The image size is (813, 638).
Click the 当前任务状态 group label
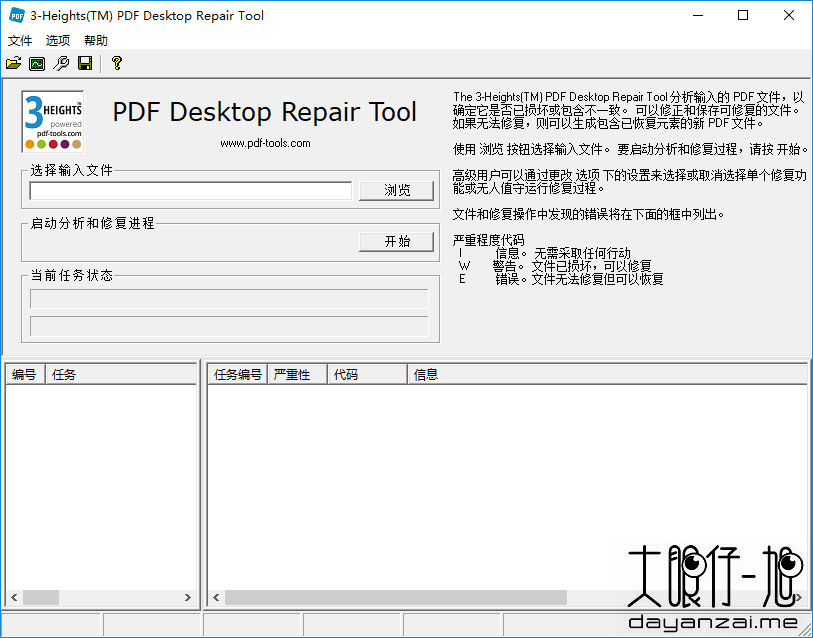pyautogui.click(x=72, y=275)
